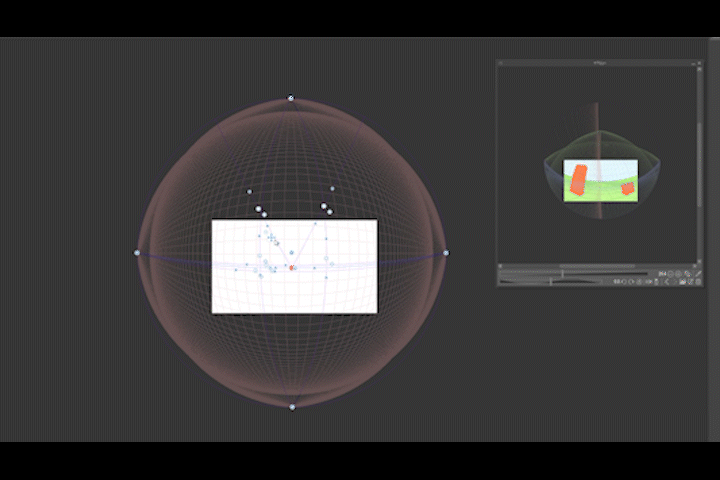Click the first icon right of the rotation slider
Viewport: 720px width, 480px height.
point(616,282)
